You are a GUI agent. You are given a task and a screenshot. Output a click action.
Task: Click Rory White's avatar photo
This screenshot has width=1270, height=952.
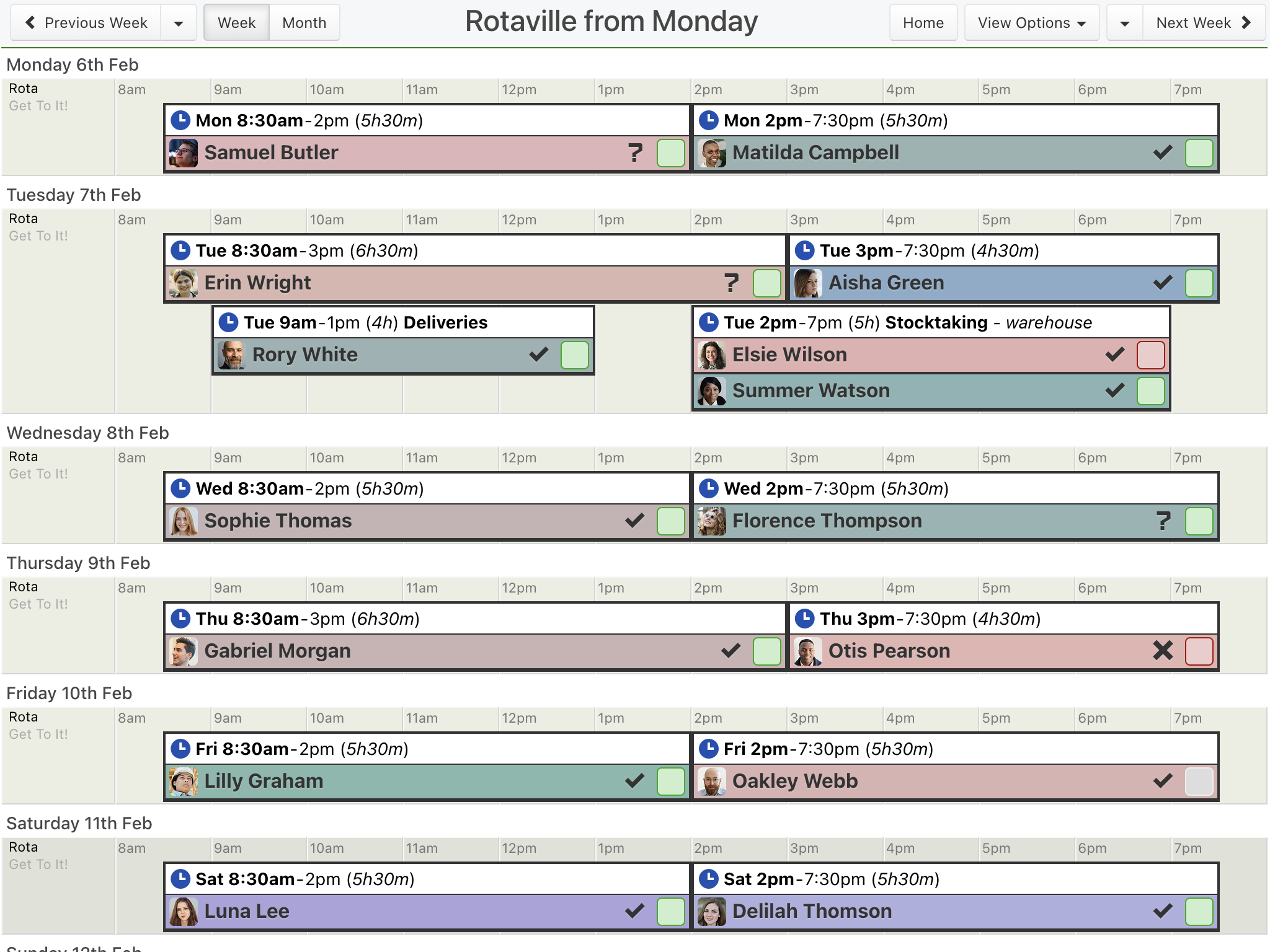click(x=231, y=355)
